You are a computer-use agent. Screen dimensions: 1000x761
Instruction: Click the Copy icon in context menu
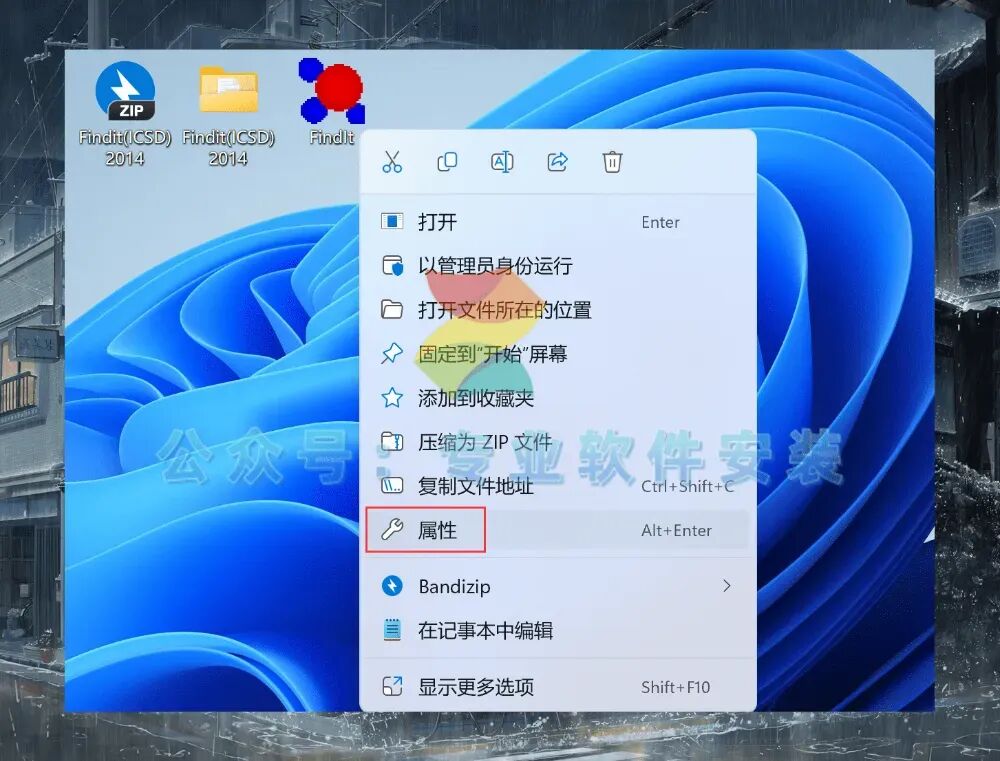click(x=447, y=162)
